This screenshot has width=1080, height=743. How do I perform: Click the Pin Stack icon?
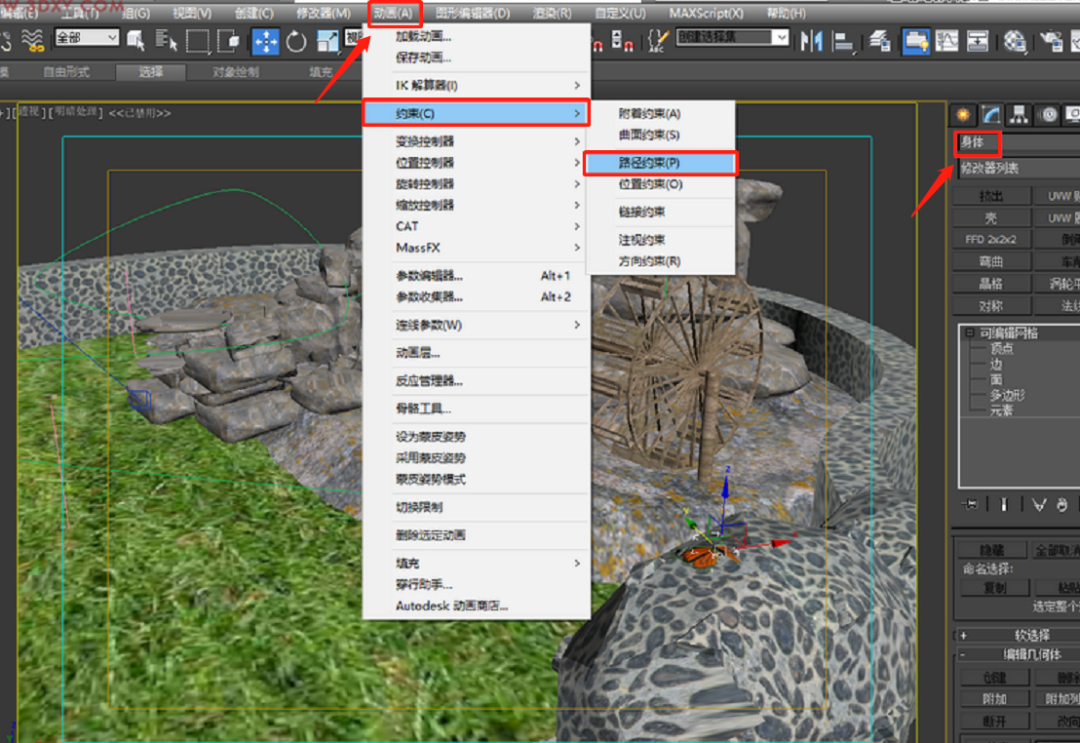[970, 505]
